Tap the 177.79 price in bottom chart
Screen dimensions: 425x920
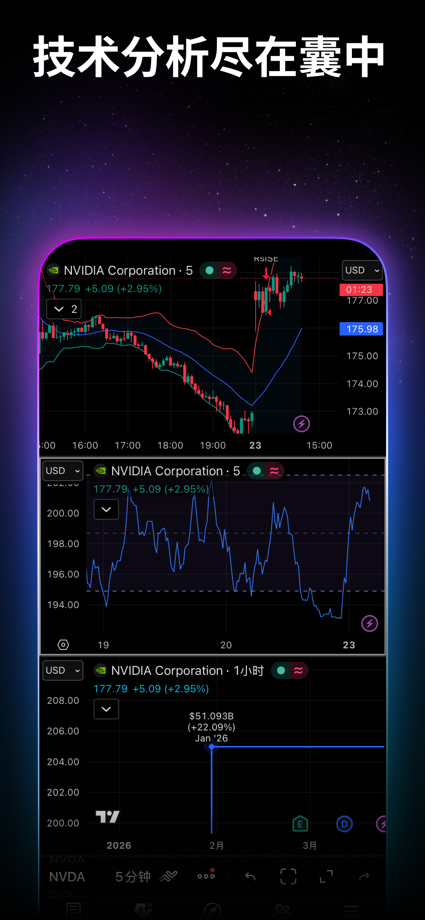tap(110, 689)
